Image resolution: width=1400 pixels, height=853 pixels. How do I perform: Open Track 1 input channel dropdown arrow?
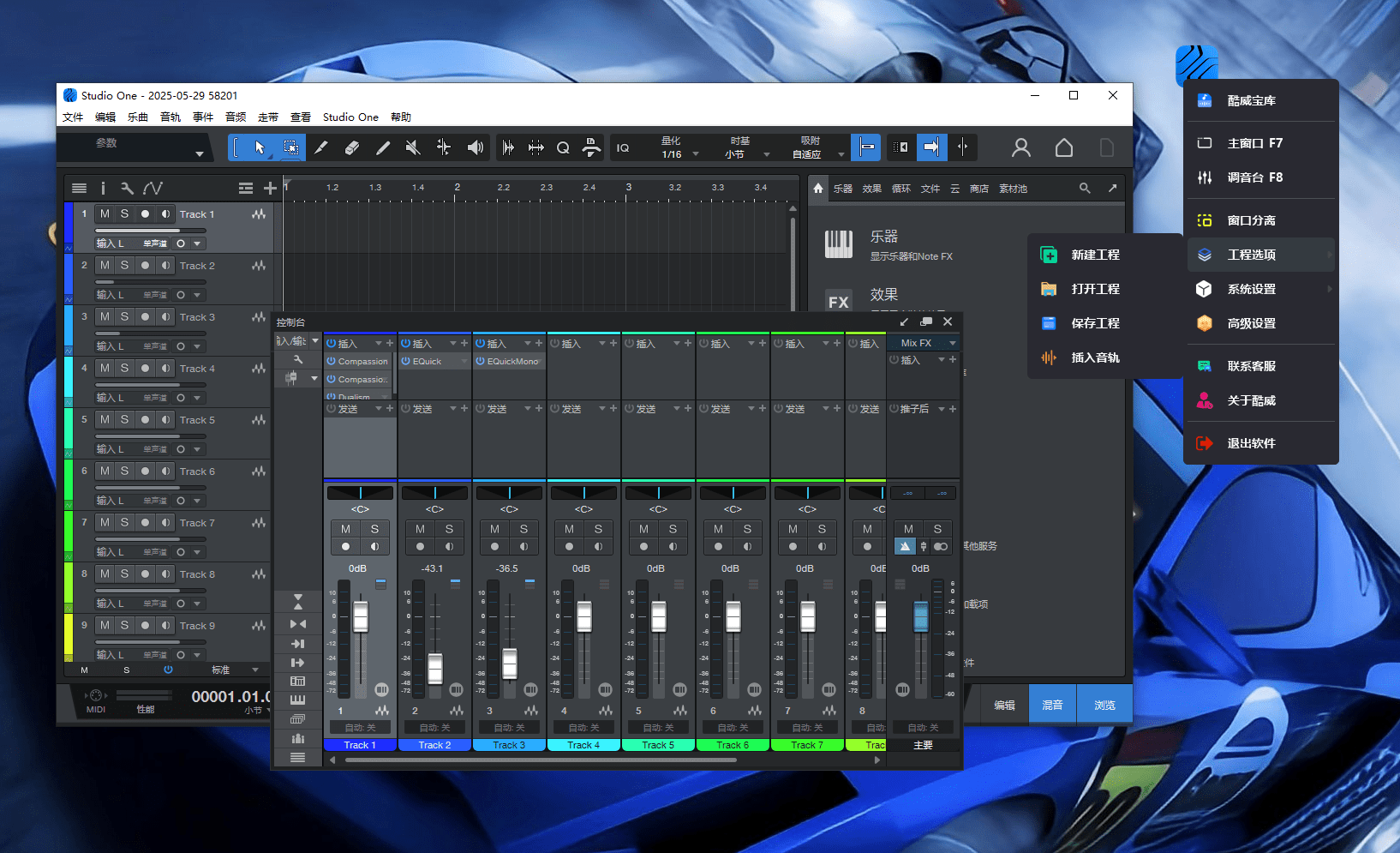(197, 243)
